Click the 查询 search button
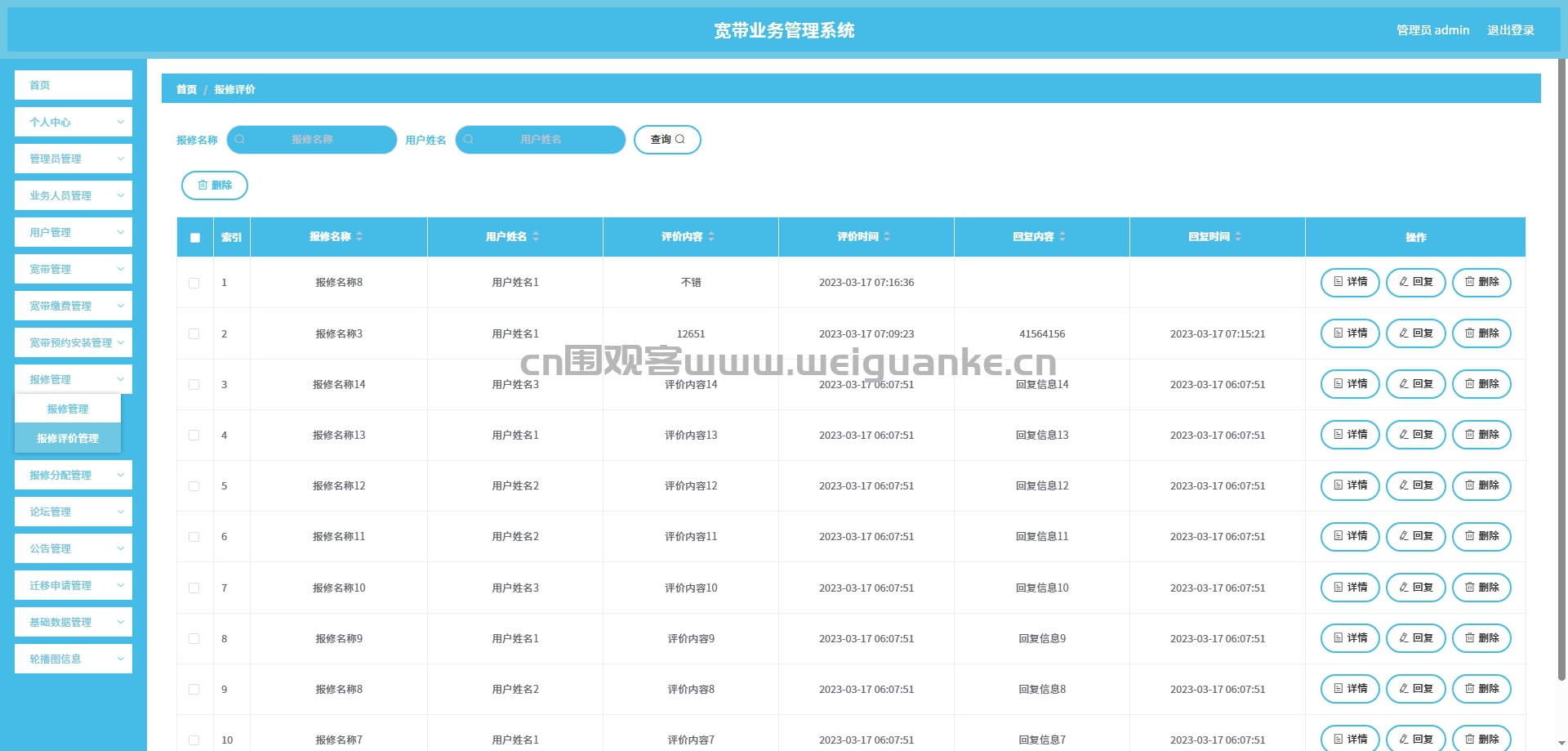Viewport: 1568px width, 751px height. [667, 140]
